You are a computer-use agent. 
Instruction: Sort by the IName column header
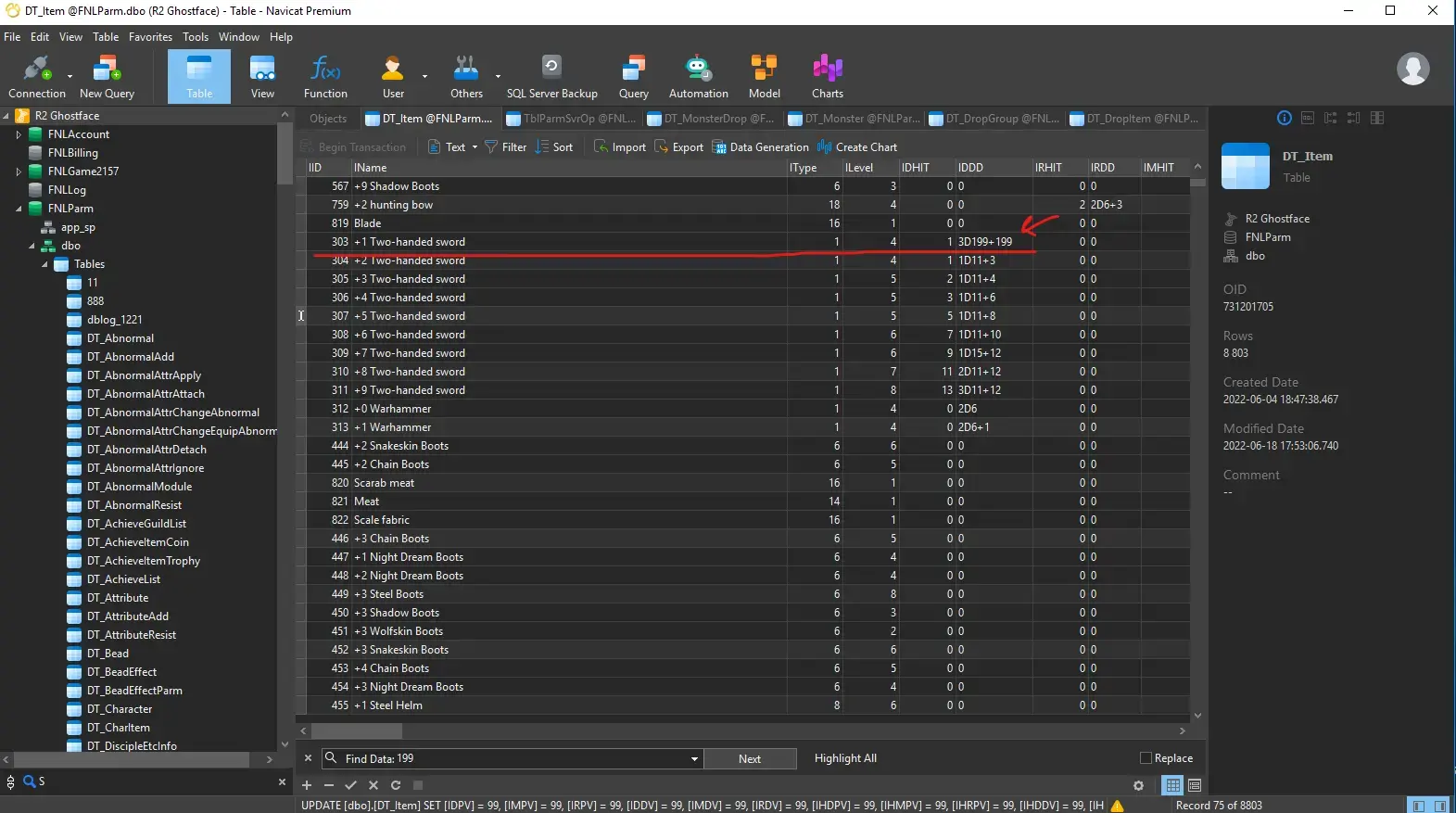569,168
